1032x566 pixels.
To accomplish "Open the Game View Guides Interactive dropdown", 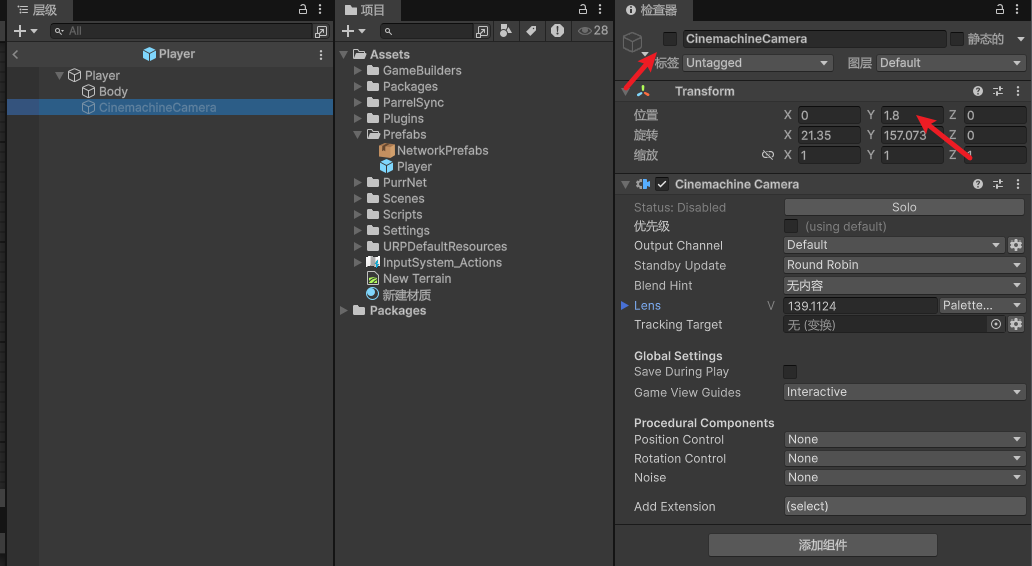I will pos(905,392).
